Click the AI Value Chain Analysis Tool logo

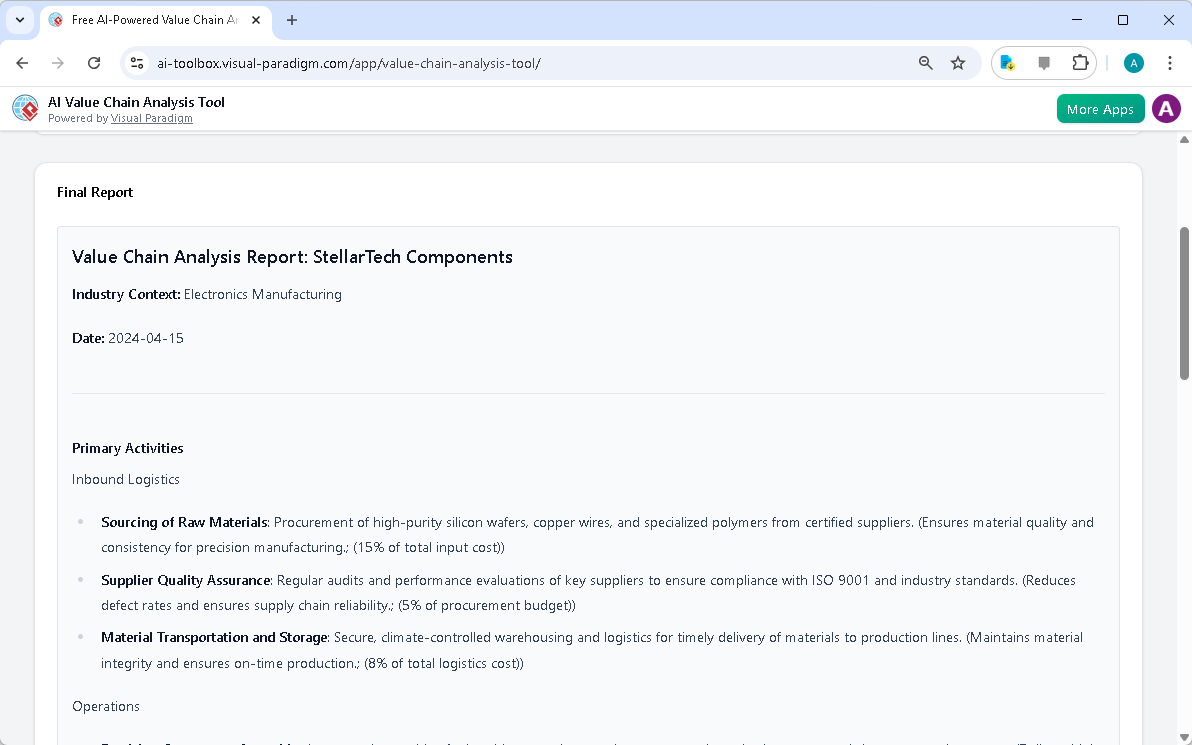click(24, 108)
